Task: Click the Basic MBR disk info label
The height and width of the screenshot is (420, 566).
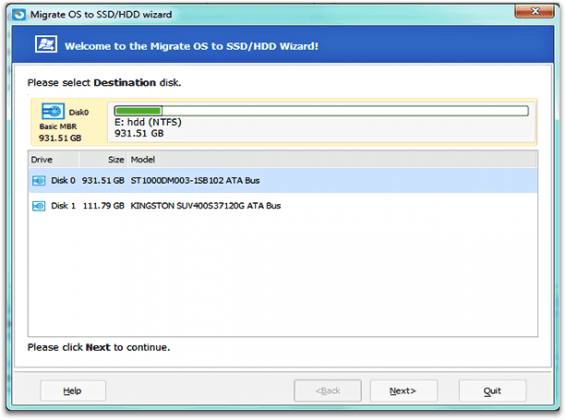Action: click(x=58, y=127)
